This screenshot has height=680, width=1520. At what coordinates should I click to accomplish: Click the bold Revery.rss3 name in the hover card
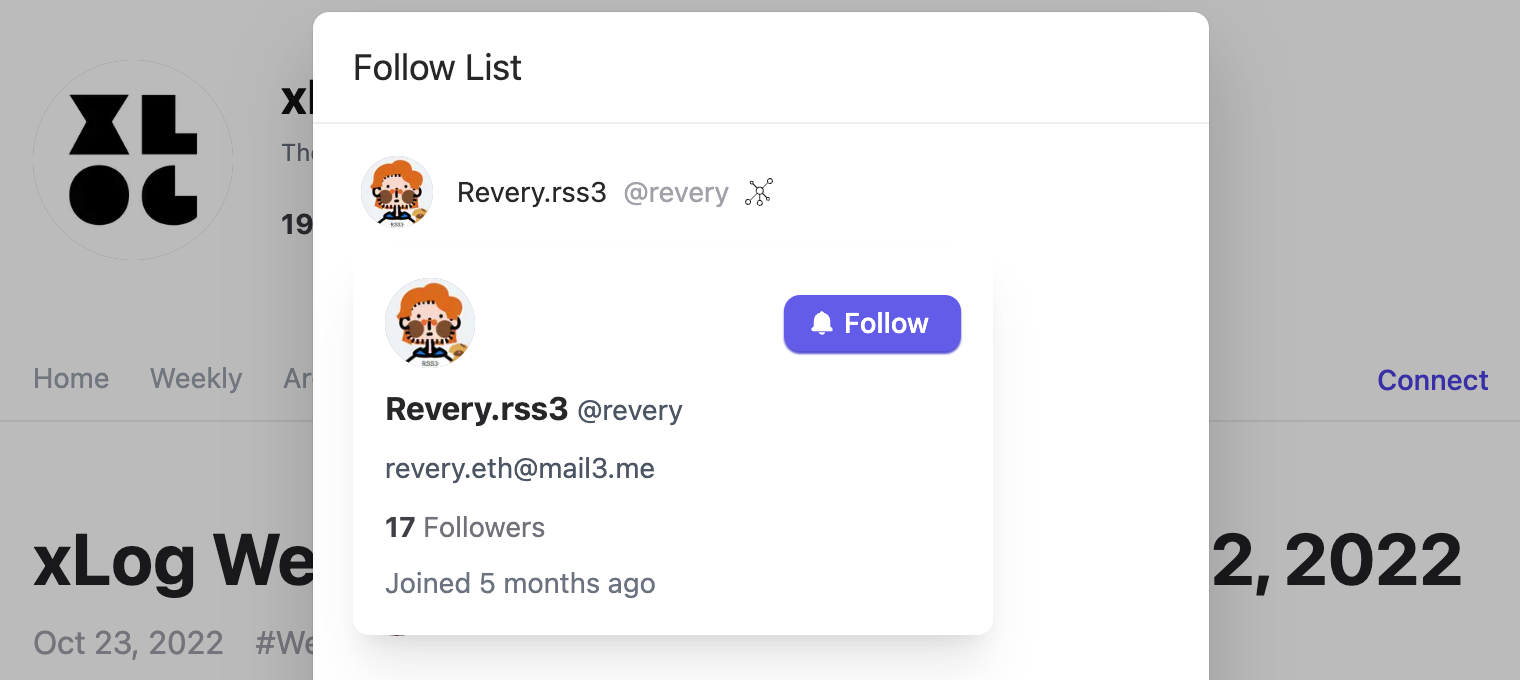point(476,409)
